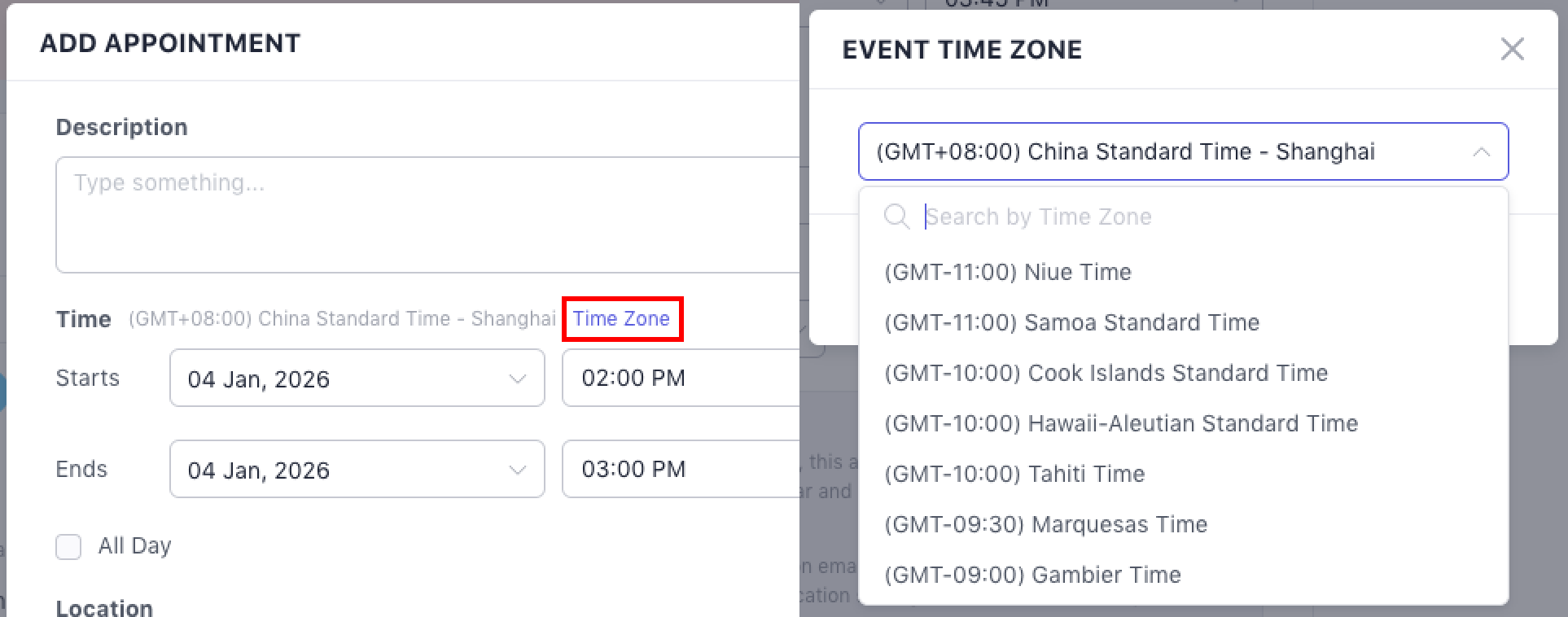Close the Event Time Zone dialog
Image resolution: width=1568 pixels, height=617 pixels.
coord(1512,50)
